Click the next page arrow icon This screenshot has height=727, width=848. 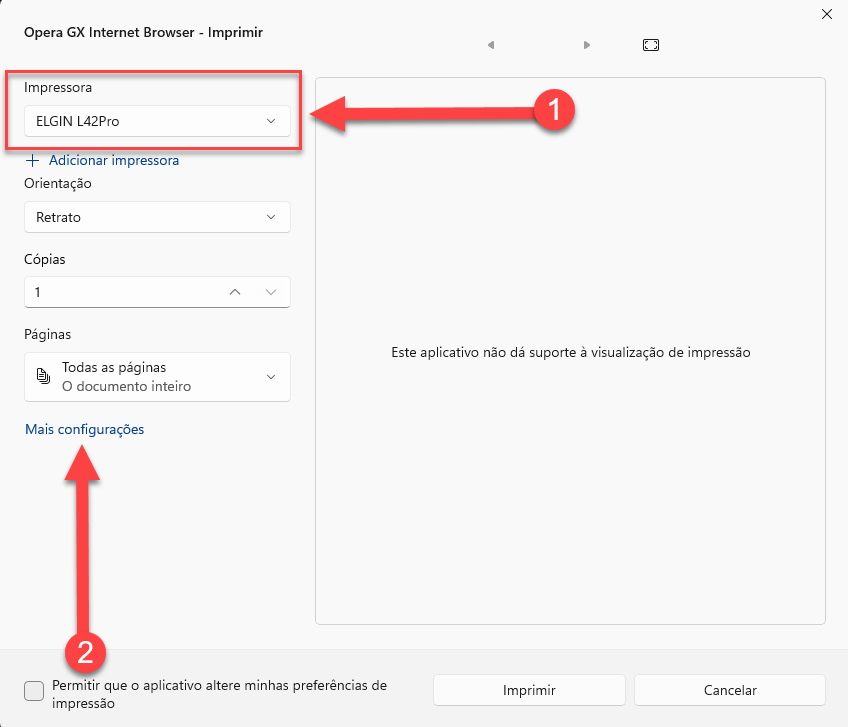coord(587,45)
